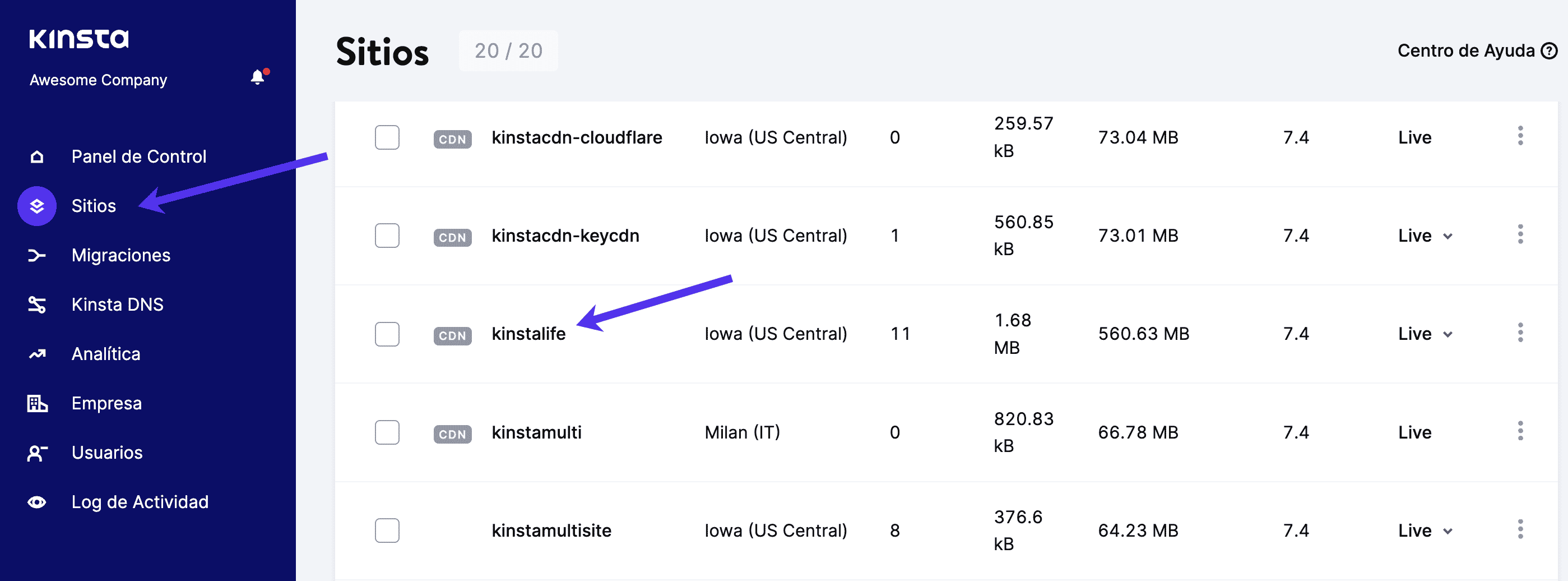Open the Centro de Ayuda help icon
Screen dimensions: 1568x581
(1548, 50)
